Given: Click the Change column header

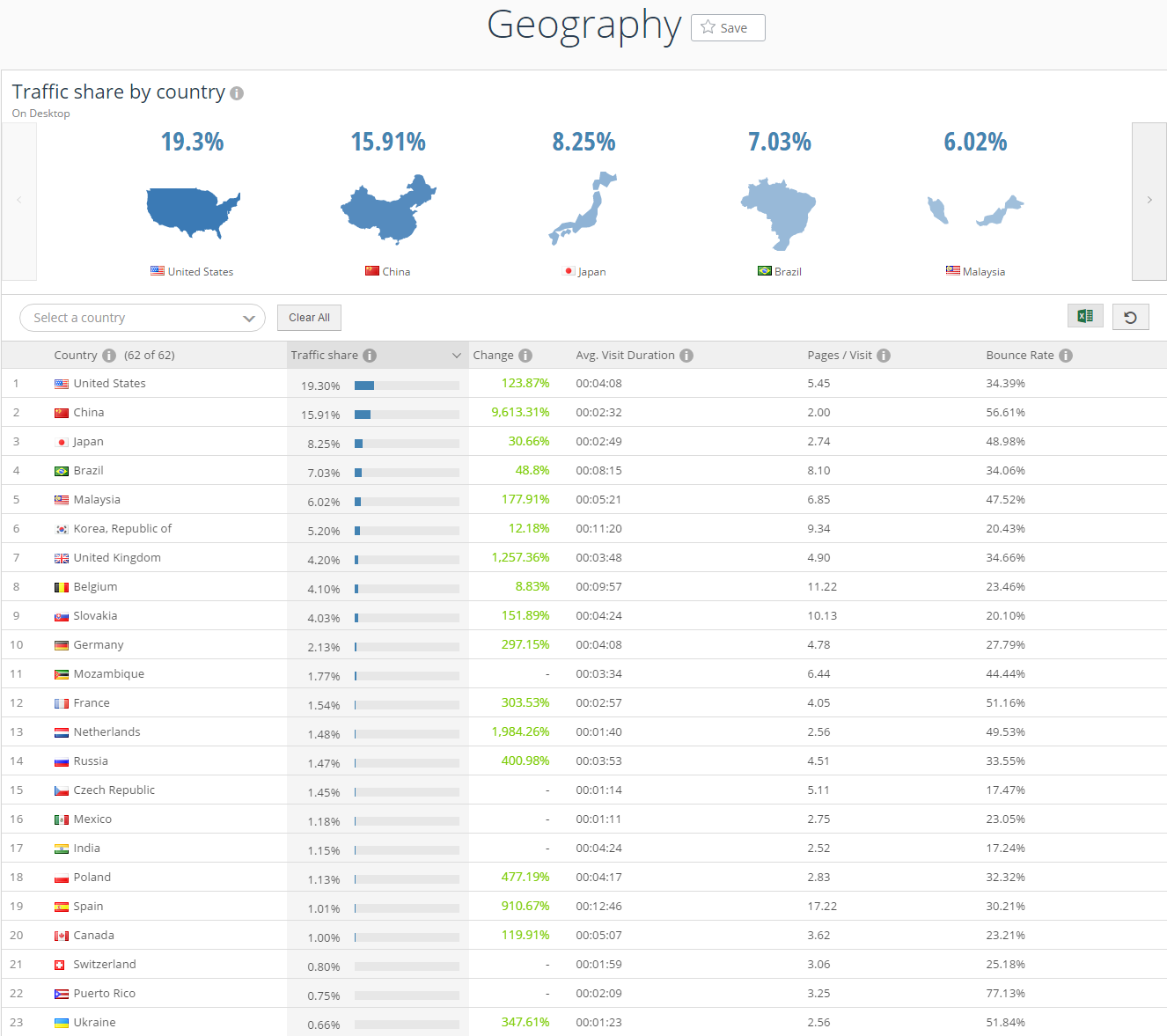Looking at the screenshot, I should point(493,356).
